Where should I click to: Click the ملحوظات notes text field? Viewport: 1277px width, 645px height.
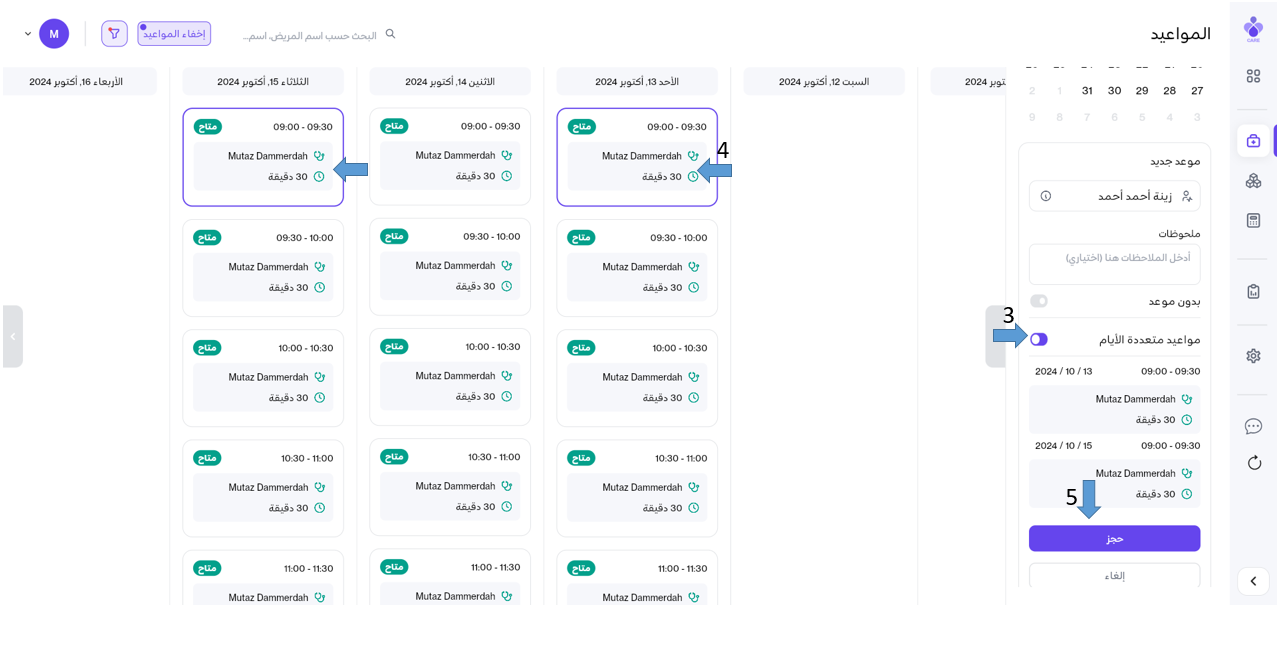click(x=1114, y=264)
